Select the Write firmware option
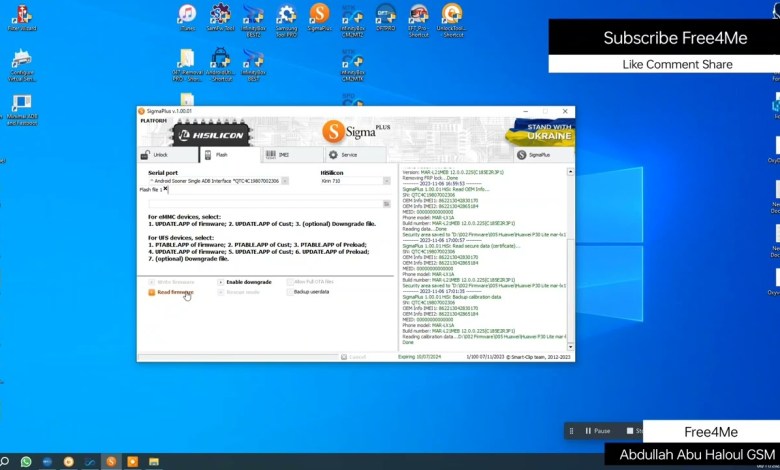The width and height of the screenshot is (780, 470). pyautogui.click(x=171, y=282)
